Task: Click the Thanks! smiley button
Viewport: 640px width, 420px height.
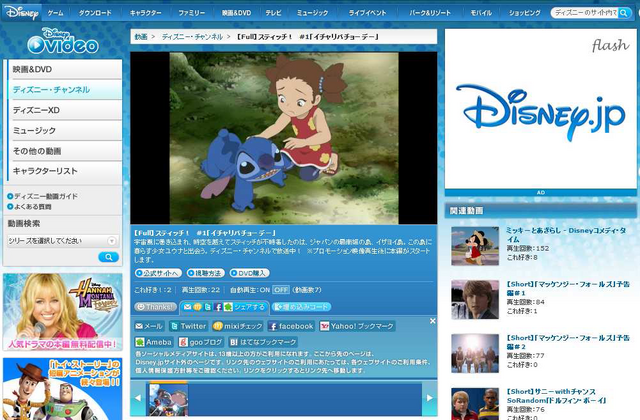Action: tap(156, 307)
